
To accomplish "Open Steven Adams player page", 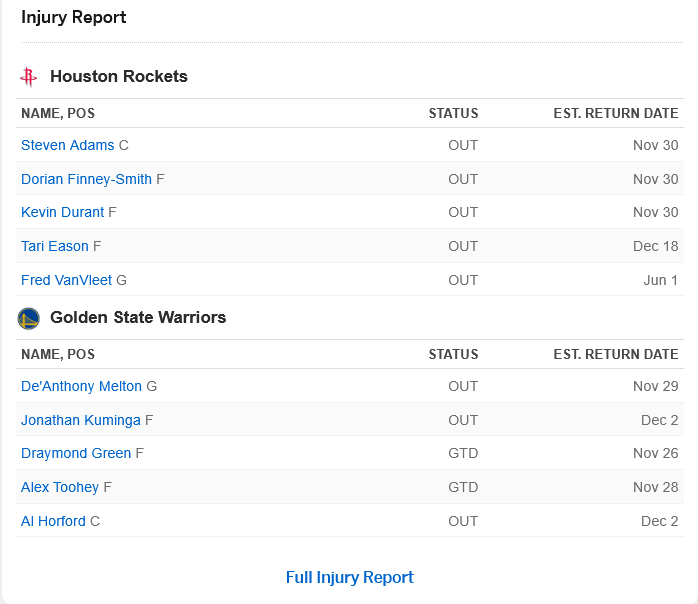I will [68, 146].
